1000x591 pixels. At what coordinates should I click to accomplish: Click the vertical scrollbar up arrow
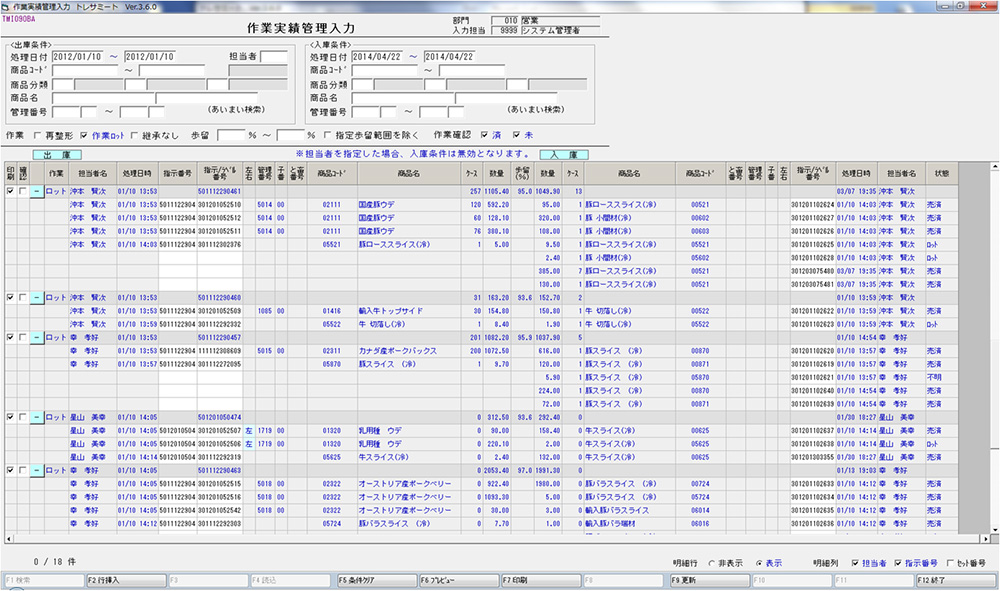pyautogui.click(x=994, y=166)
